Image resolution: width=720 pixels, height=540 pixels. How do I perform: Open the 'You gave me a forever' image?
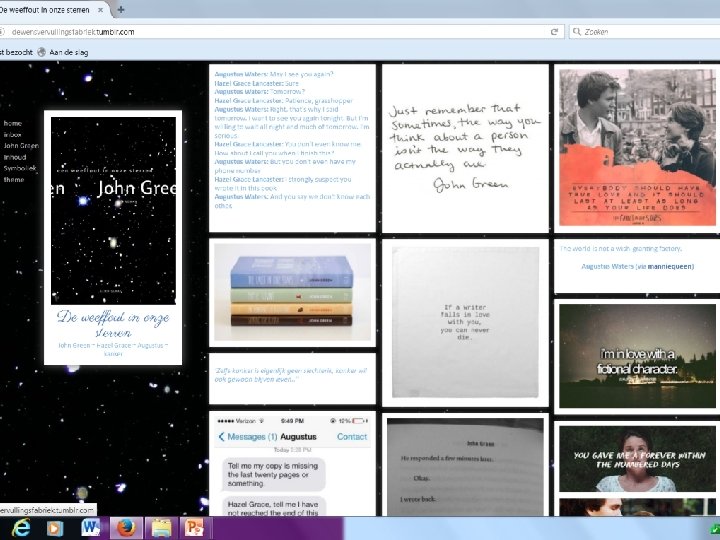(x=637, y=459)
